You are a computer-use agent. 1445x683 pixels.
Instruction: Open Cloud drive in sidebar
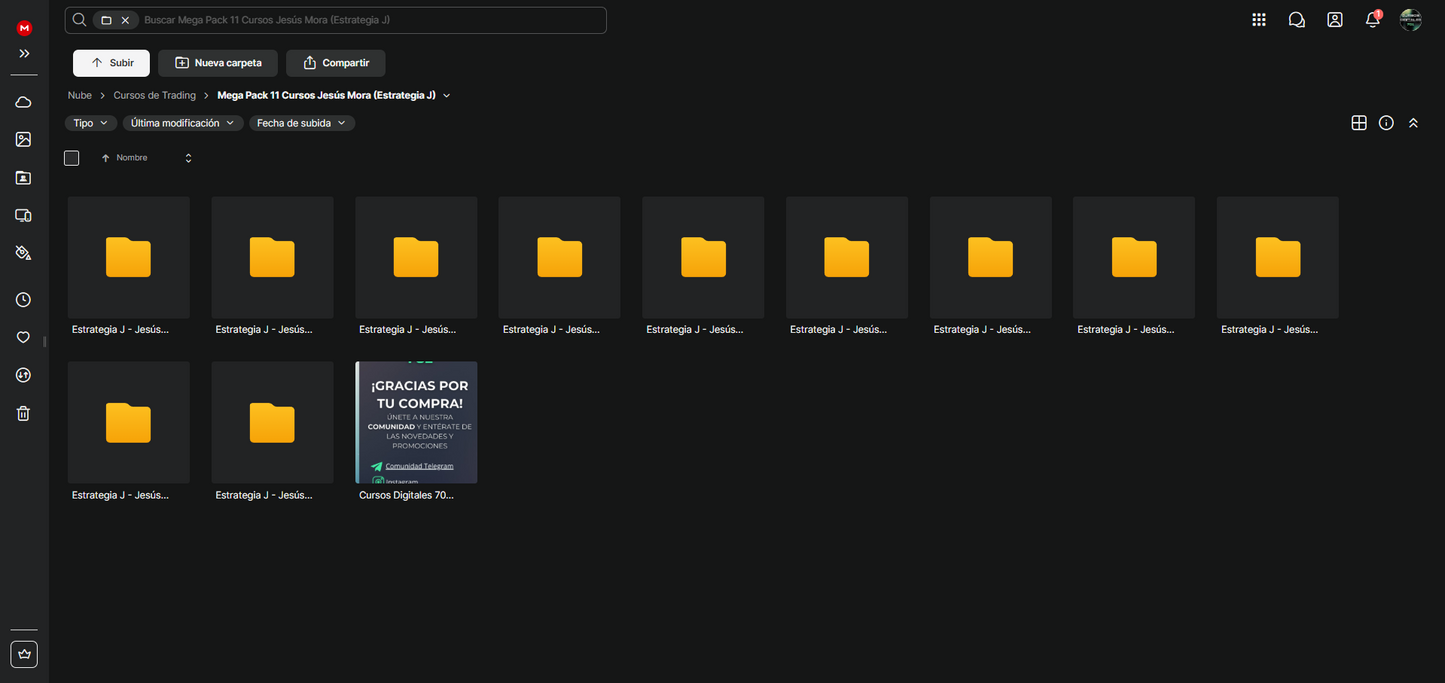(x=23, y=102)
